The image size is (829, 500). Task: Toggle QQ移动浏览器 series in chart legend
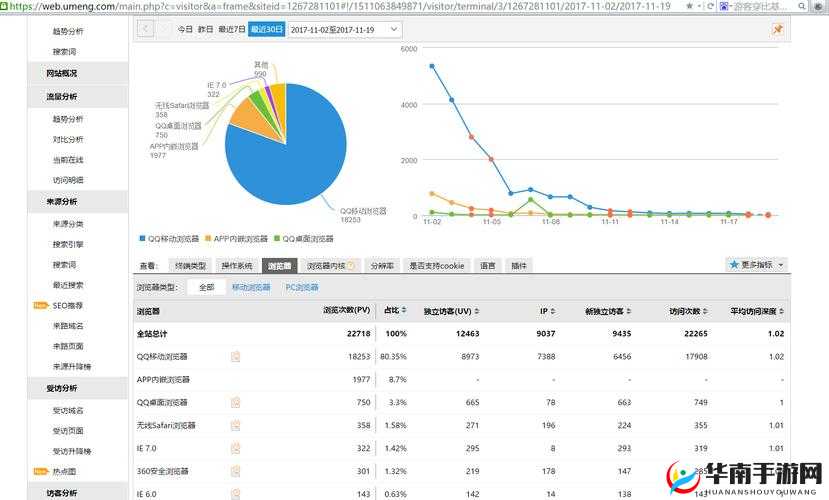tap(169, 239)
